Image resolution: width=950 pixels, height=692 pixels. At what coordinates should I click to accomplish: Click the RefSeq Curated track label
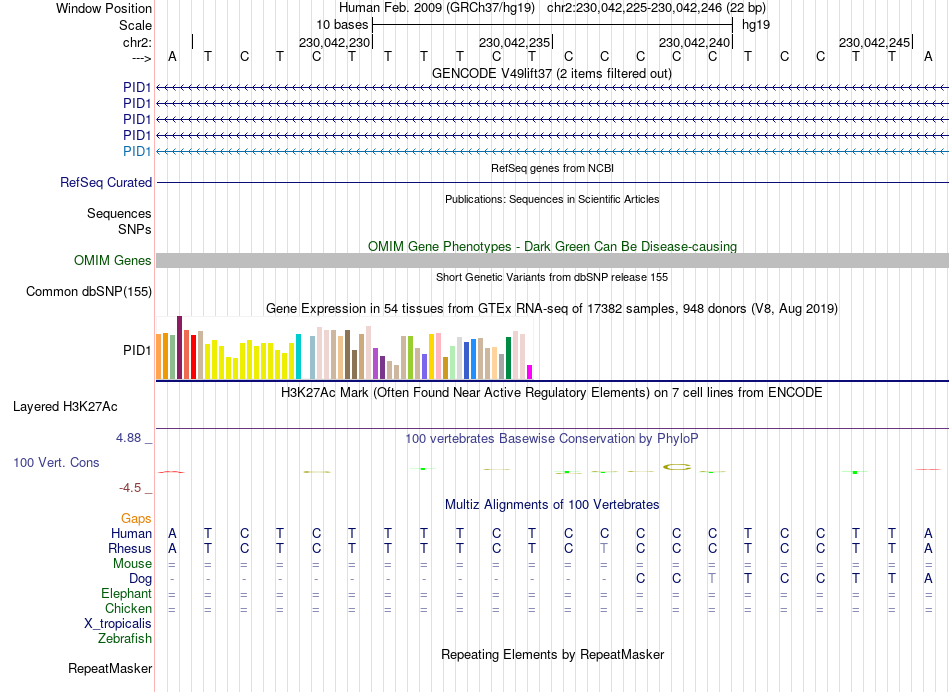tap(106, 182)
